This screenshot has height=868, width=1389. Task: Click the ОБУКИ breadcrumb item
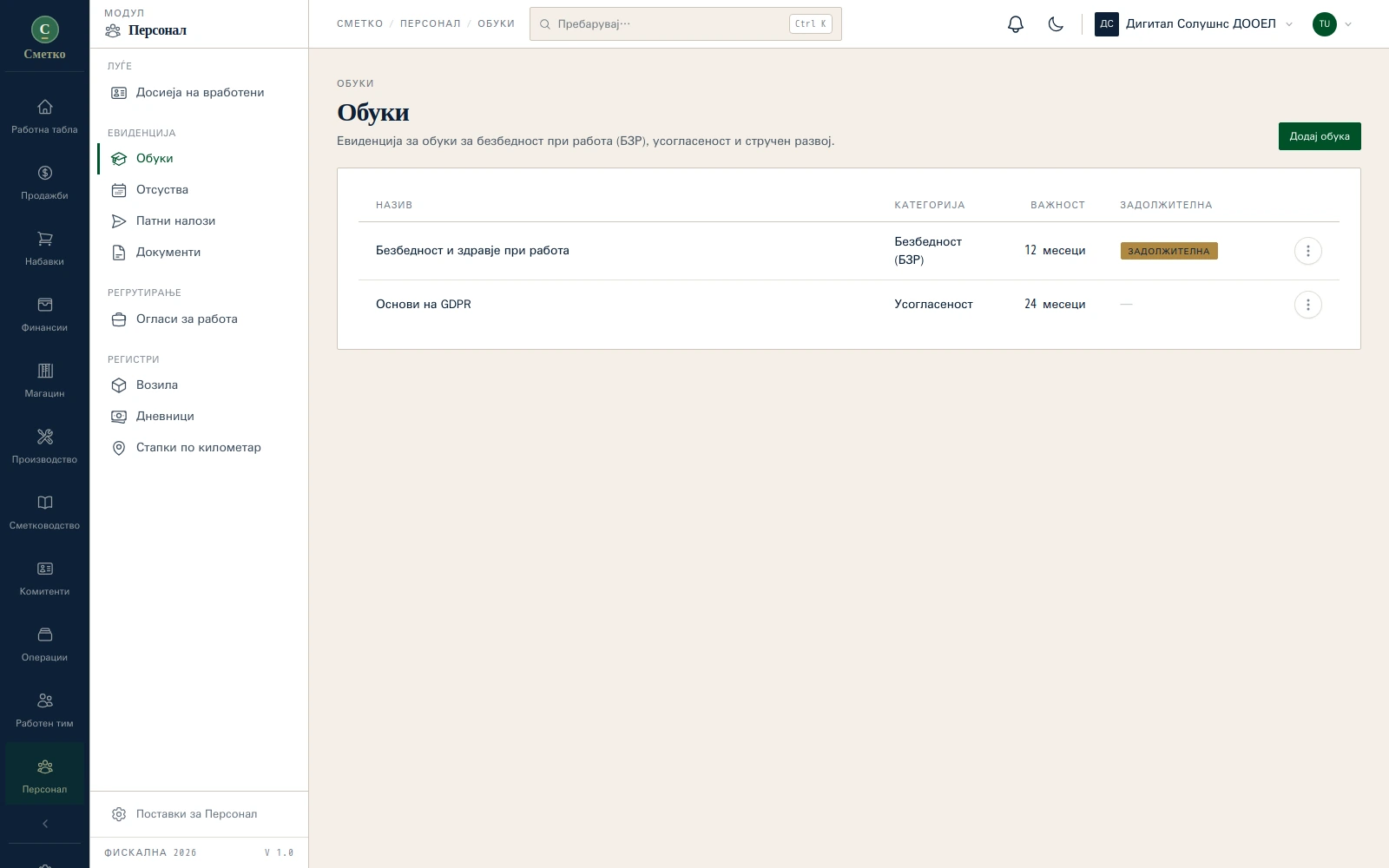pos(496,24)
